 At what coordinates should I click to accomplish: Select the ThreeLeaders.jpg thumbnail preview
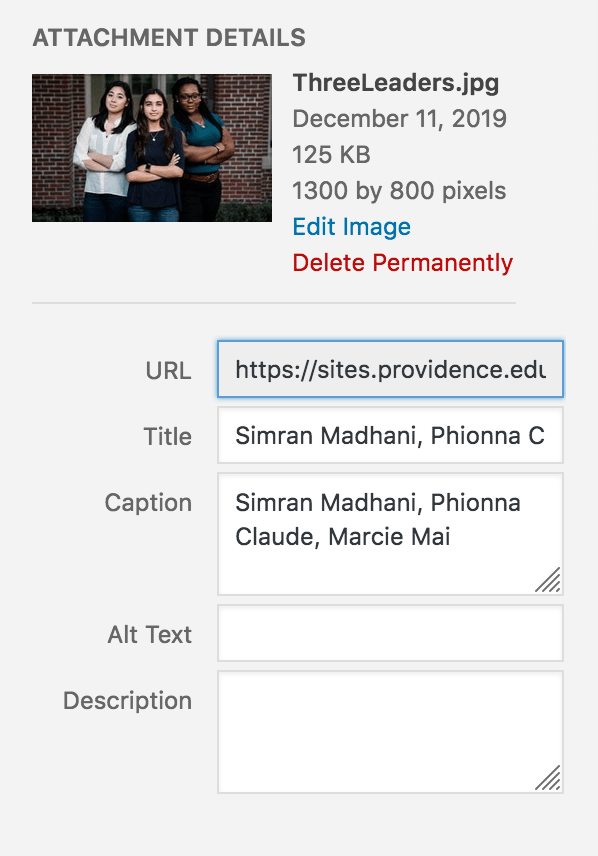click(151, 147)
